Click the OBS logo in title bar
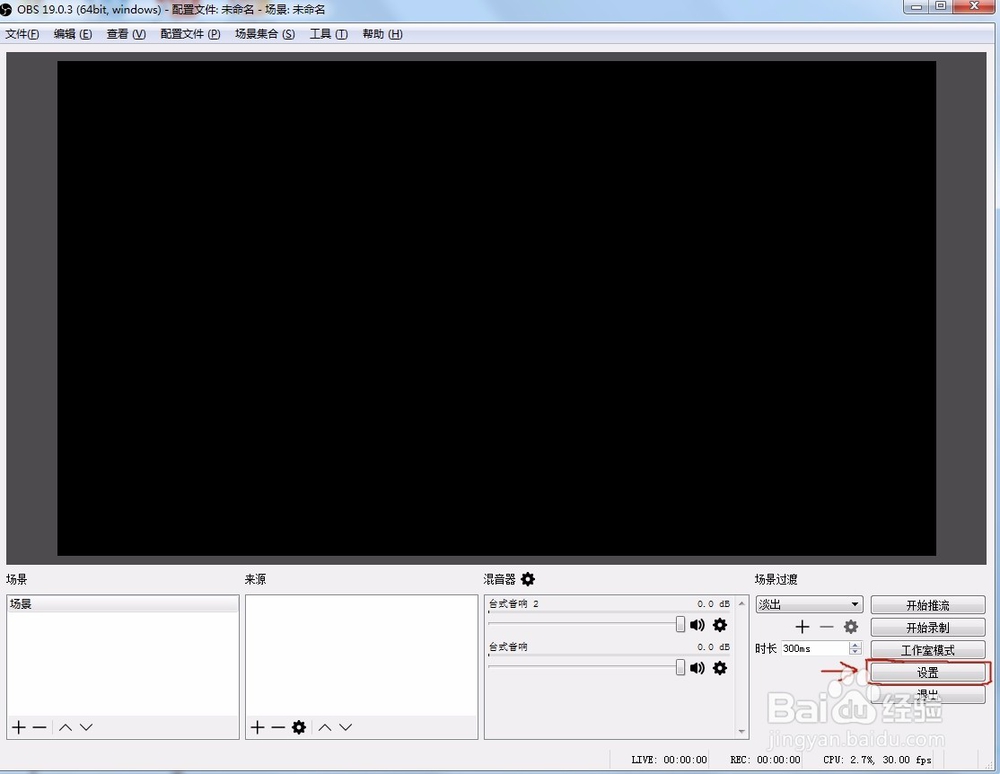Image resolution: width=1000 pixels, height=774 pixels. 6,10
